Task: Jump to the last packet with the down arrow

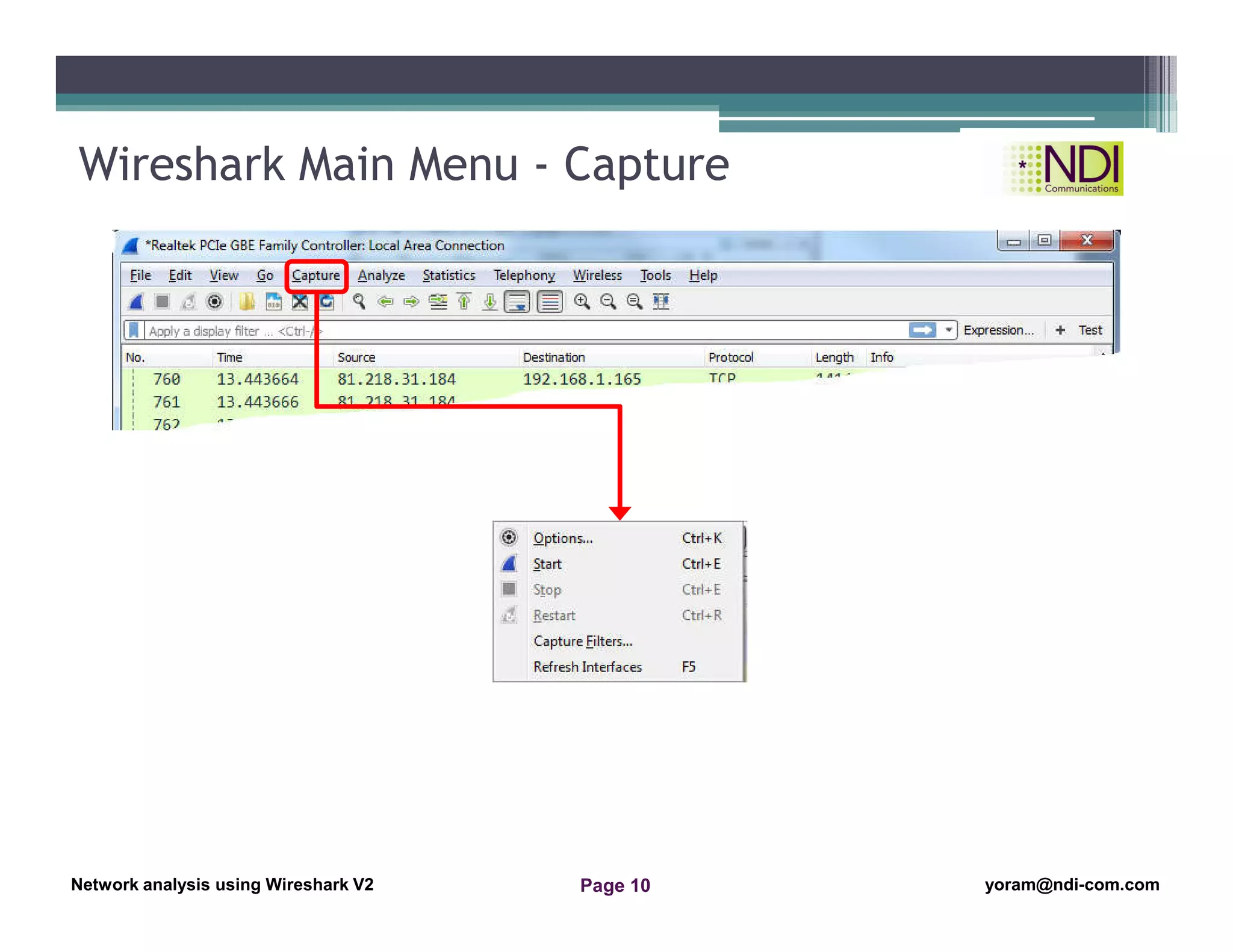Action: [x=490, y=301]
